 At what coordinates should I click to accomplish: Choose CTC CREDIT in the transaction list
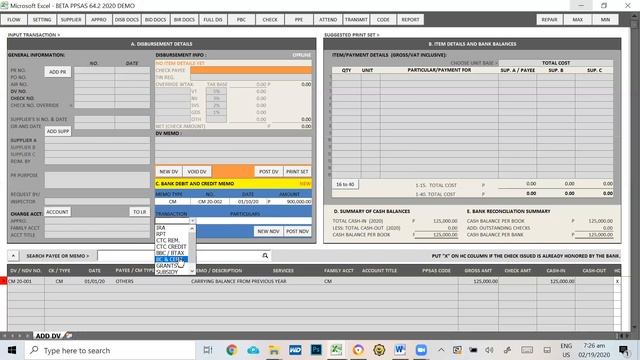[x=171, y=247]
